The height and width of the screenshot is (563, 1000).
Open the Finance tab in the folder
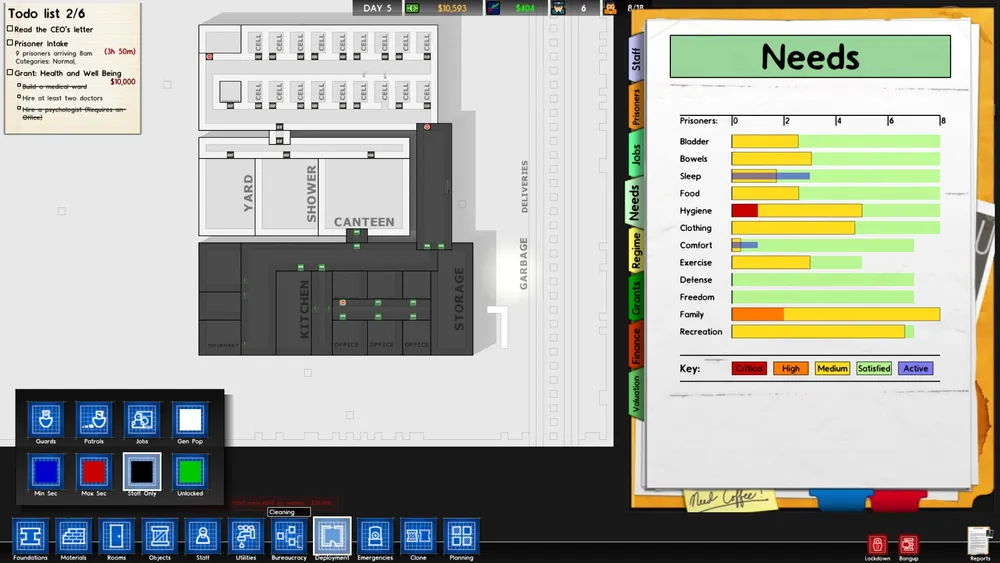tap(635, 345)
